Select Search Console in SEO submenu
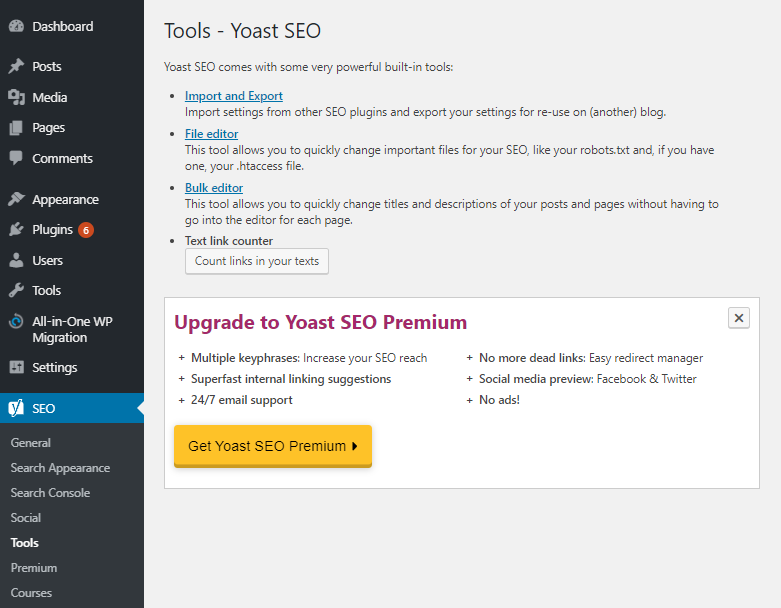781x608 pixels. click(x=50, y=493)
